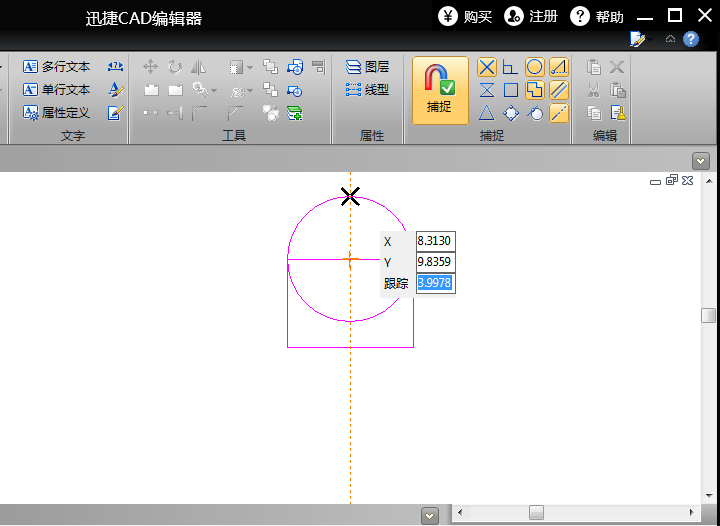Click the hourglass-shaped midpoint snap icon
This screenshot has width=720, height=526.
(487, 91)
